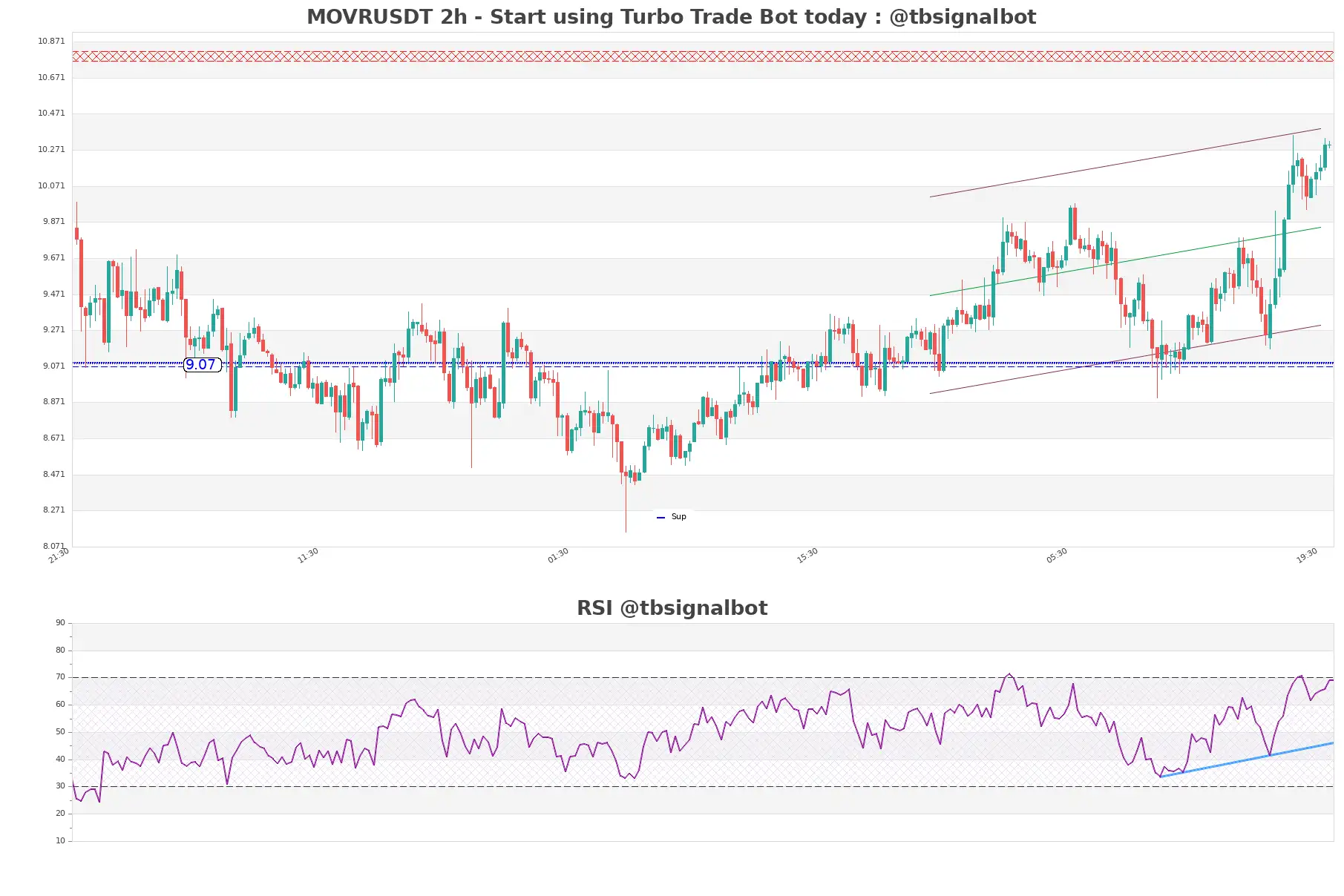Click the 10.871 price axis label
The height and width of the screenshot is (896, 1344).
pos(51,41)
